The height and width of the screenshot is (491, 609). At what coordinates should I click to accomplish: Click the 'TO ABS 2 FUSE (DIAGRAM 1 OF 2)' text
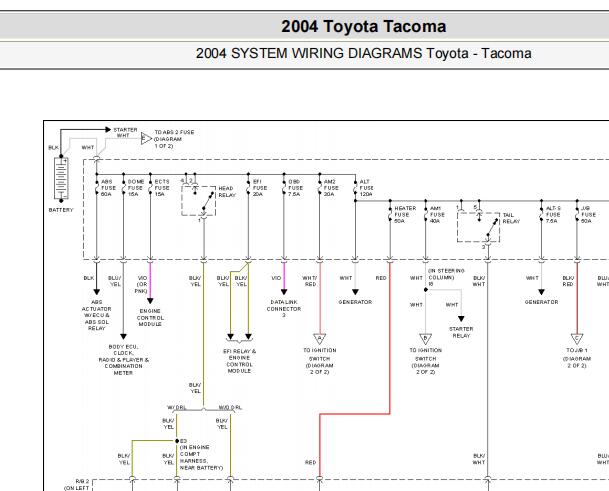[174, 139]
